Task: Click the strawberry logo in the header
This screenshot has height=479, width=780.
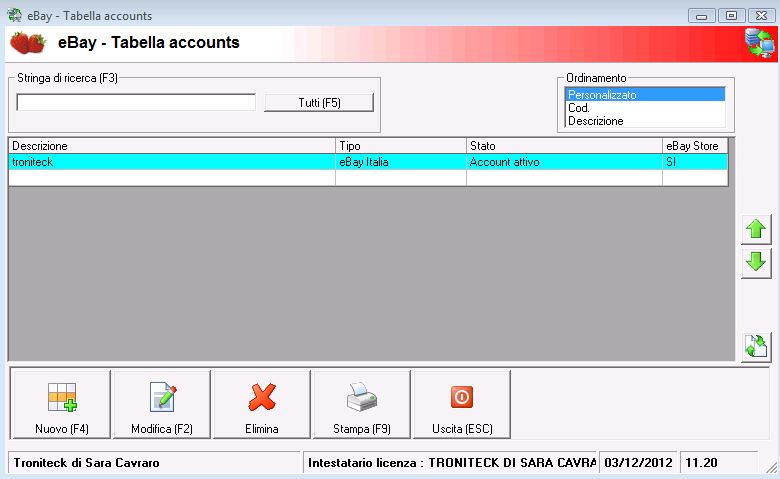Action: [28, 43]
